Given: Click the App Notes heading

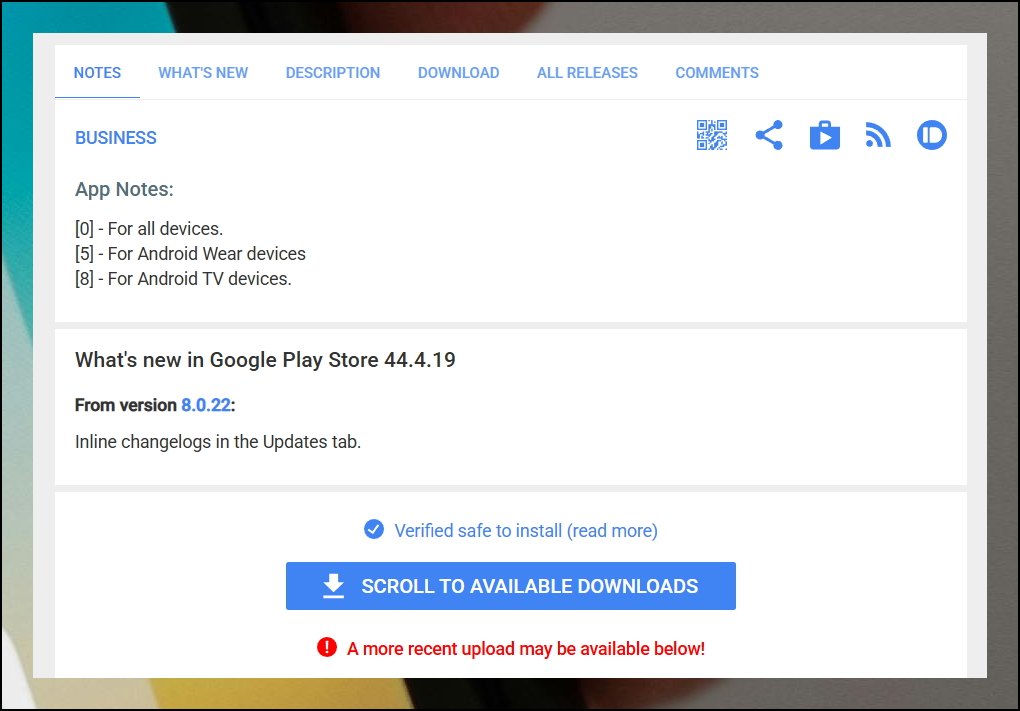Looking at the screenshot, I should coord(124,189).
